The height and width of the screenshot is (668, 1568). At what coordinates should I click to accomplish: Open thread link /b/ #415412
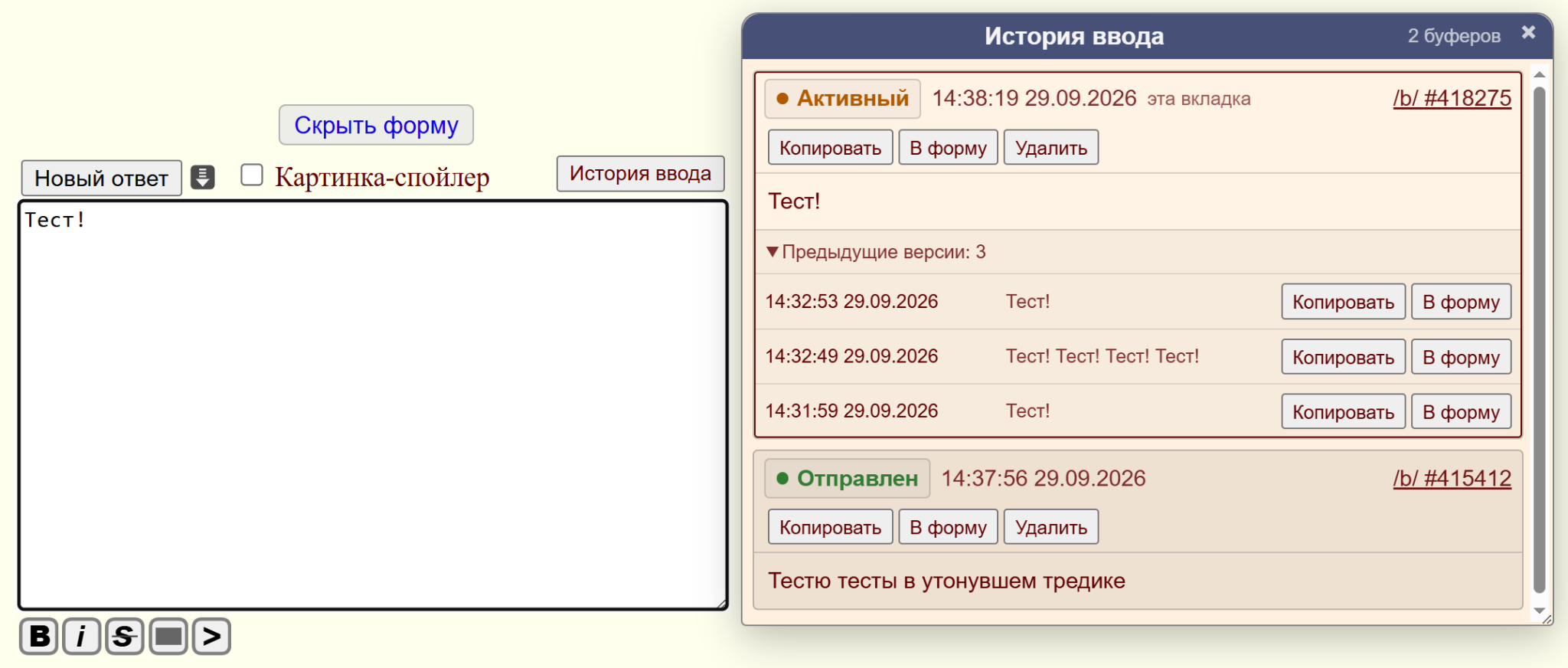point(1452,479)
